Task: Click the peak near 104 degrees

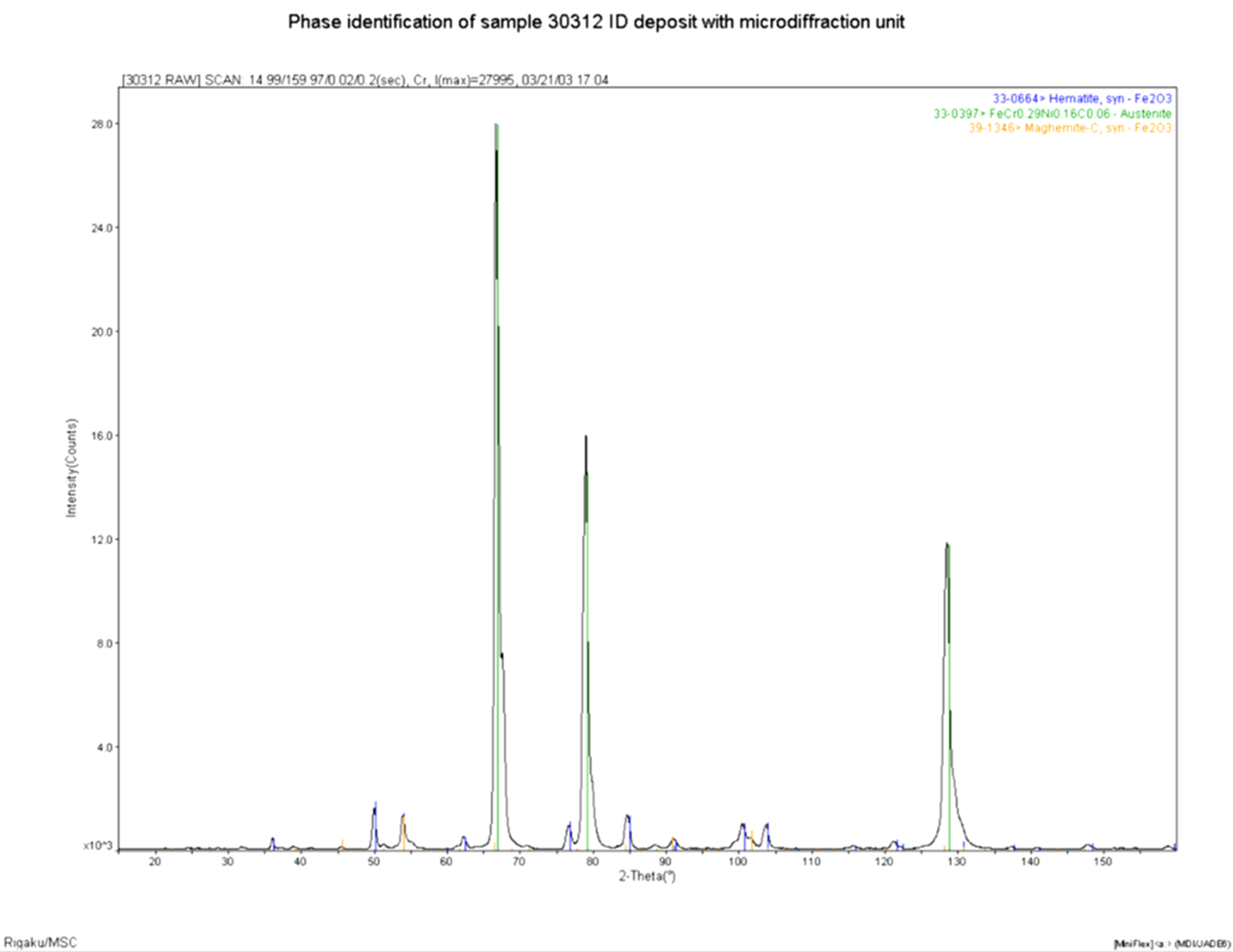Action: coord(766,825)
